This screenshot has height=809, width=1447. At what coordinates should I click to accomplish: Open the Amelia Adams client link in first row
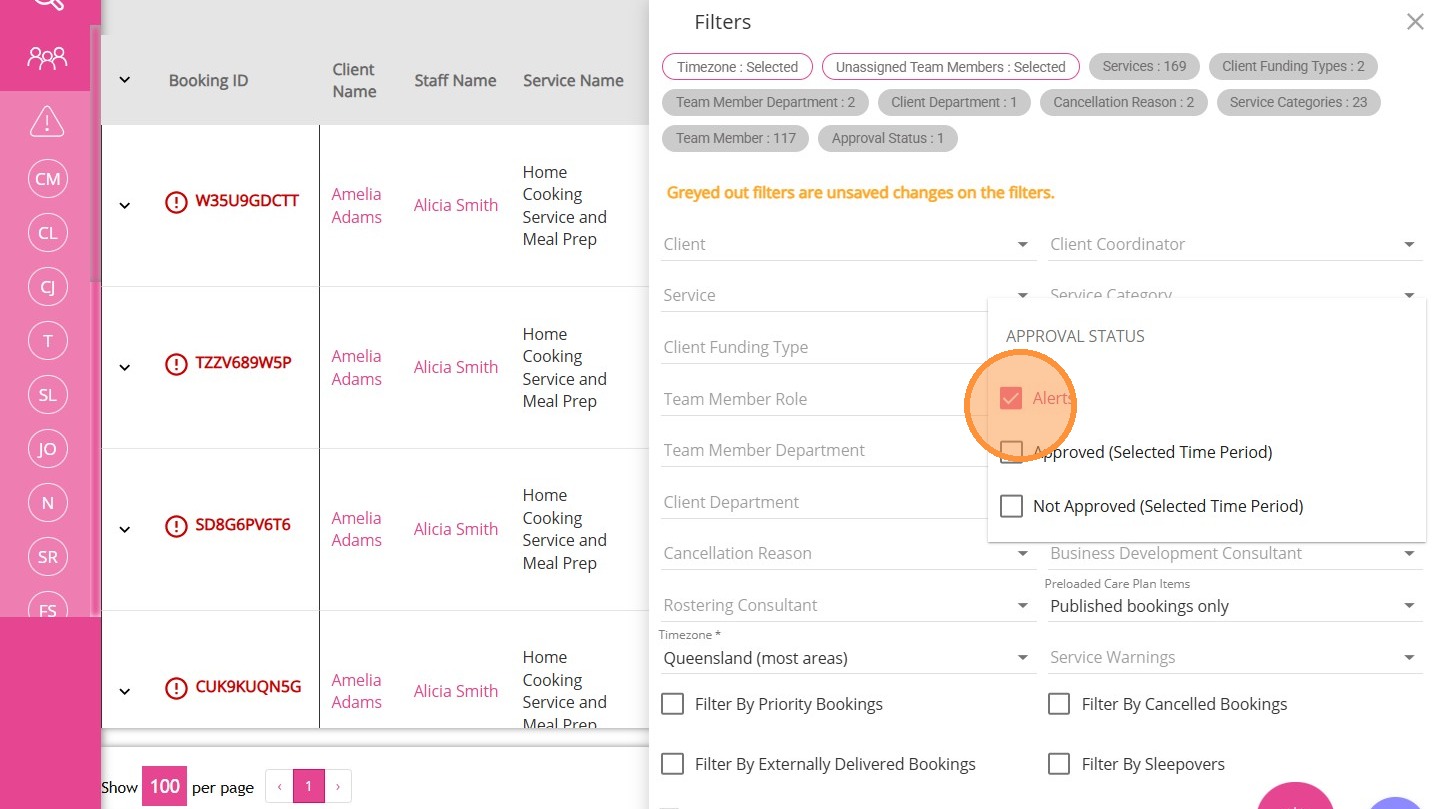pyautogui.click(x=356, y=205)
